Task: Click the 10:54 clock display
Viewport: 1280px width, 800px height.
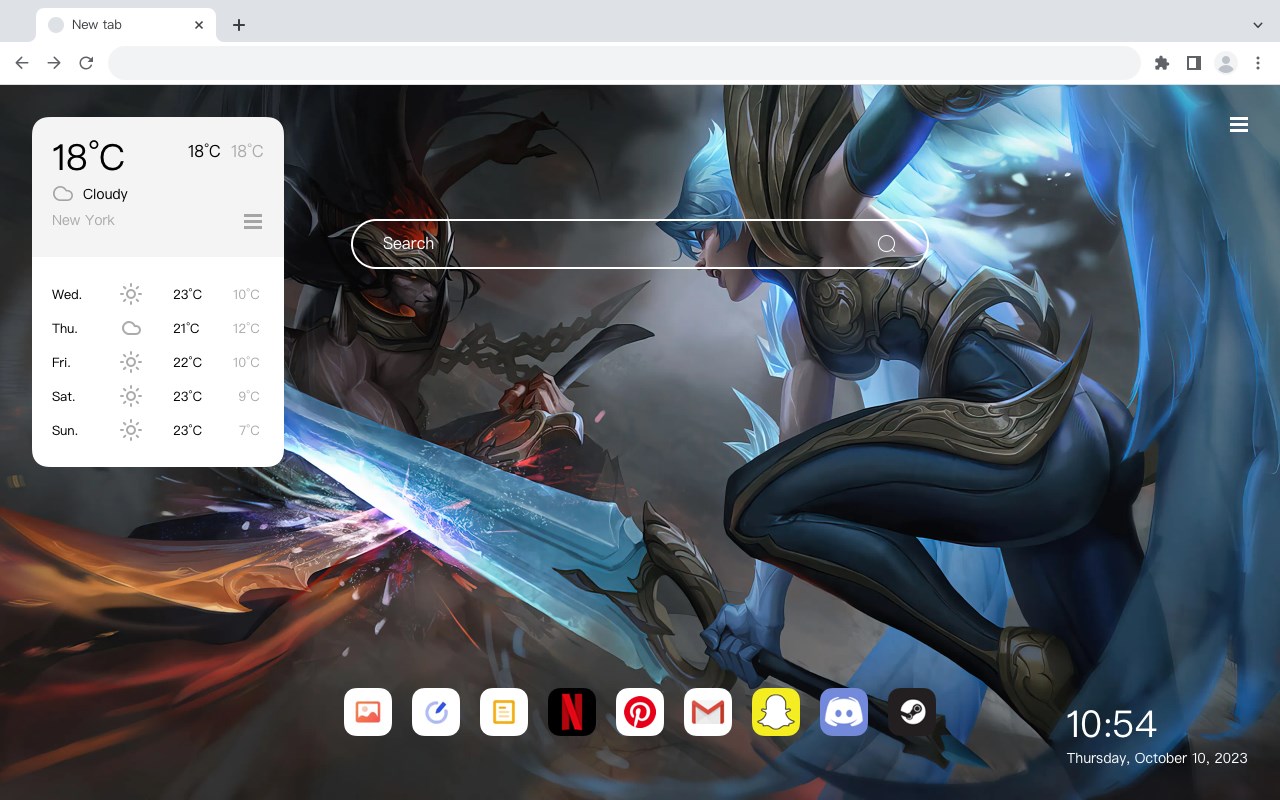Action: [1111, 724]
